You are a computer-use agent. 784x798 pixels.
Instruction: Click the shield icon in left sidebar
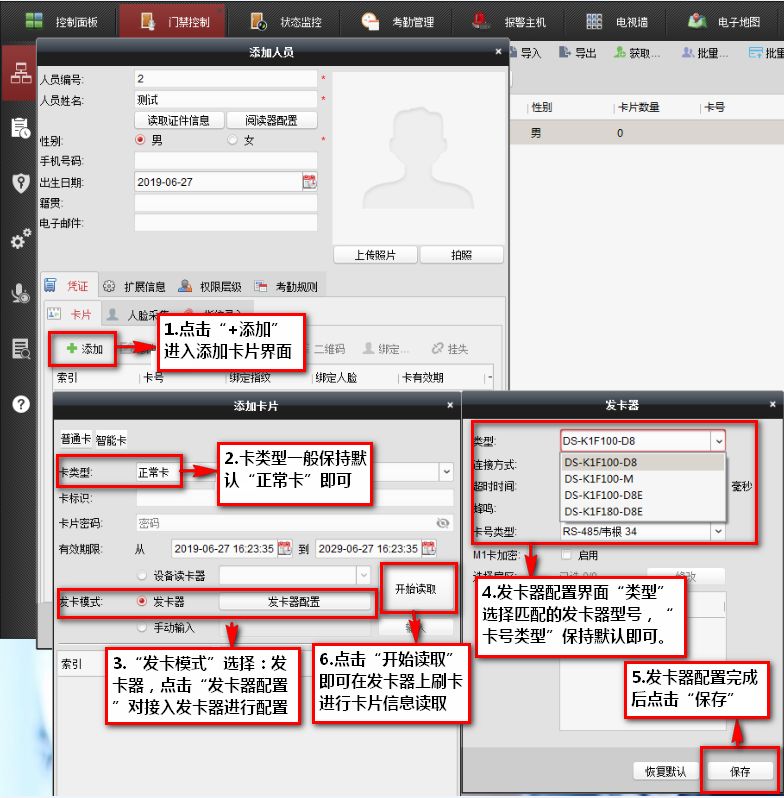point(18,183)
